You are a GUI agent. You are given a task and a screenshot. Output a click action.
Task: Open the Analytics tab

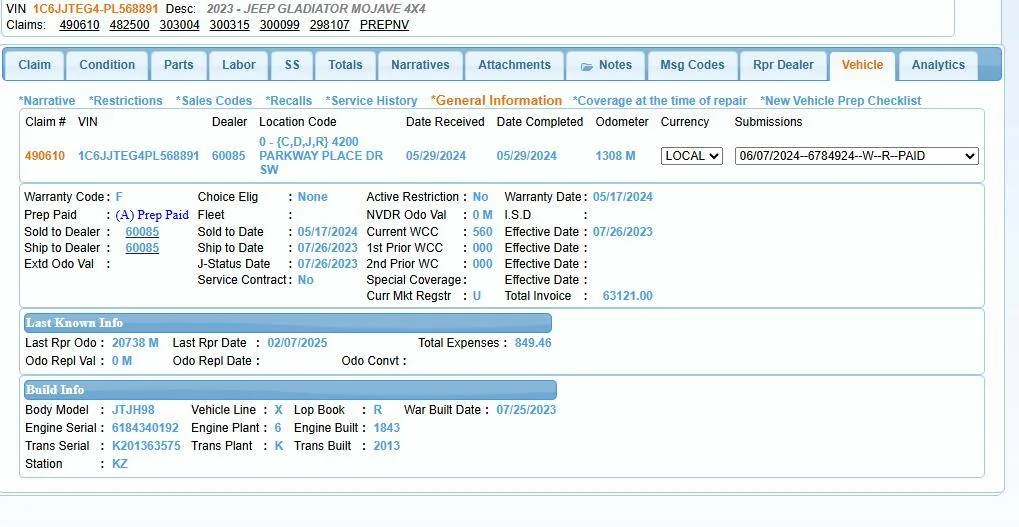point(938,66)
